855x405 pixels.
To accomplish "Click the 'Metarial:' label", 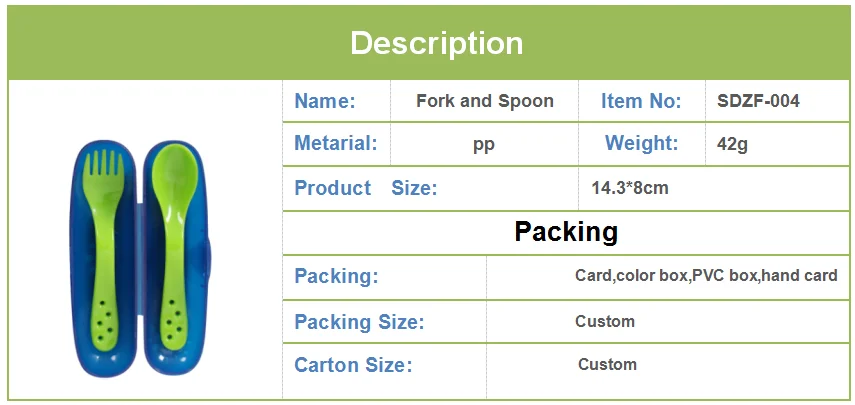I will (x=336, y=143).
